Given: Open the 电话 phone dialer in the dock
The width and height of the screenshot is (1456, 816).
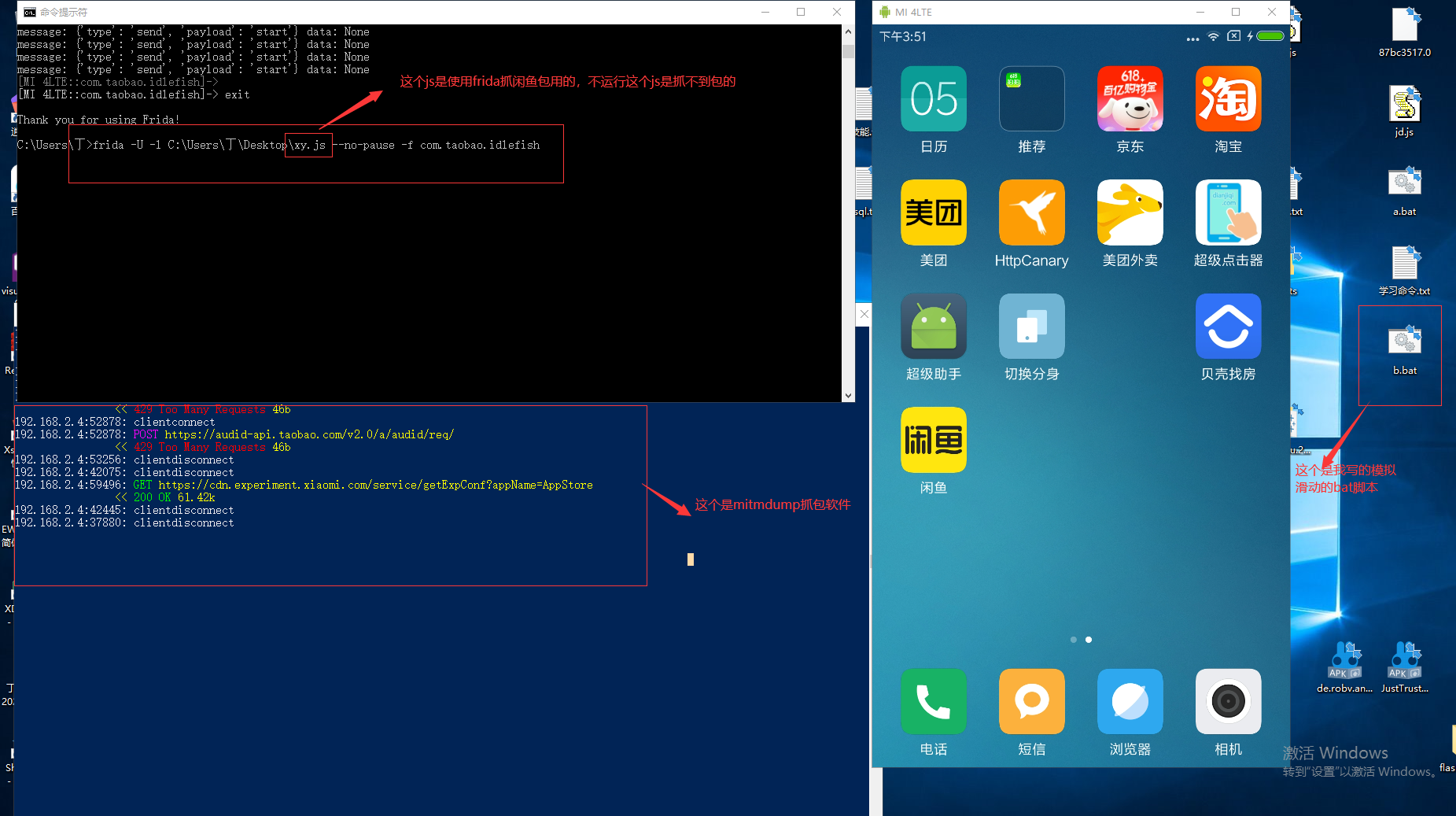Looking at the screenshot, I should tap(933, 701).
